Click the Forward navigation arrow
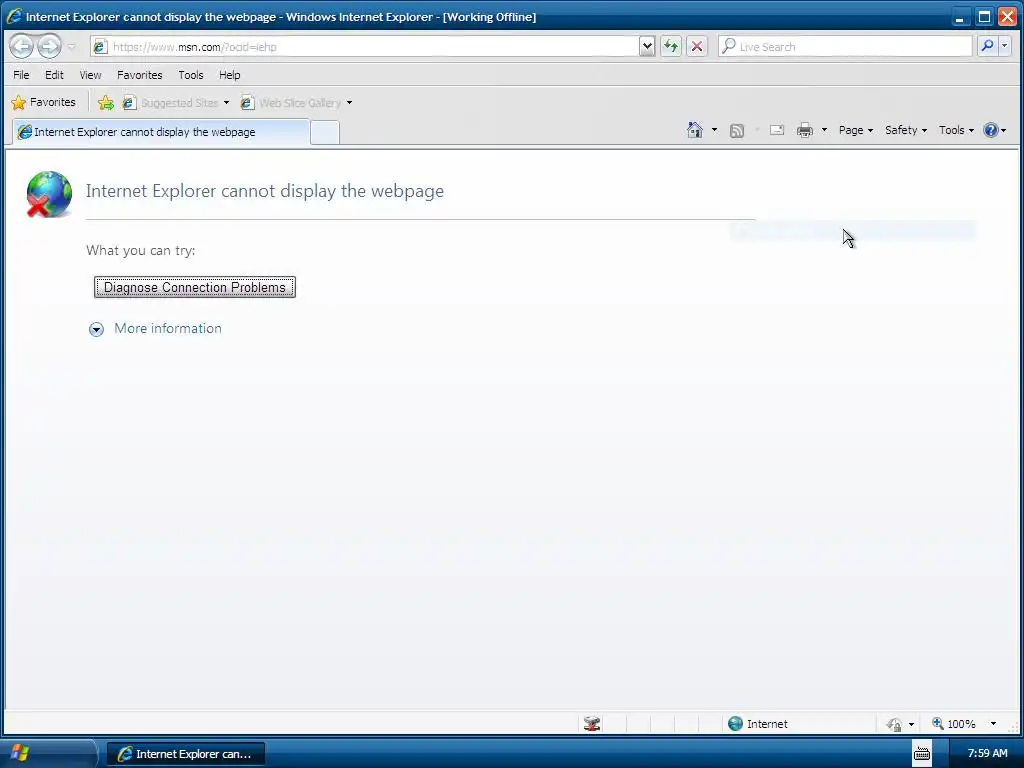 pyautogui.click(x=50, y=46)
